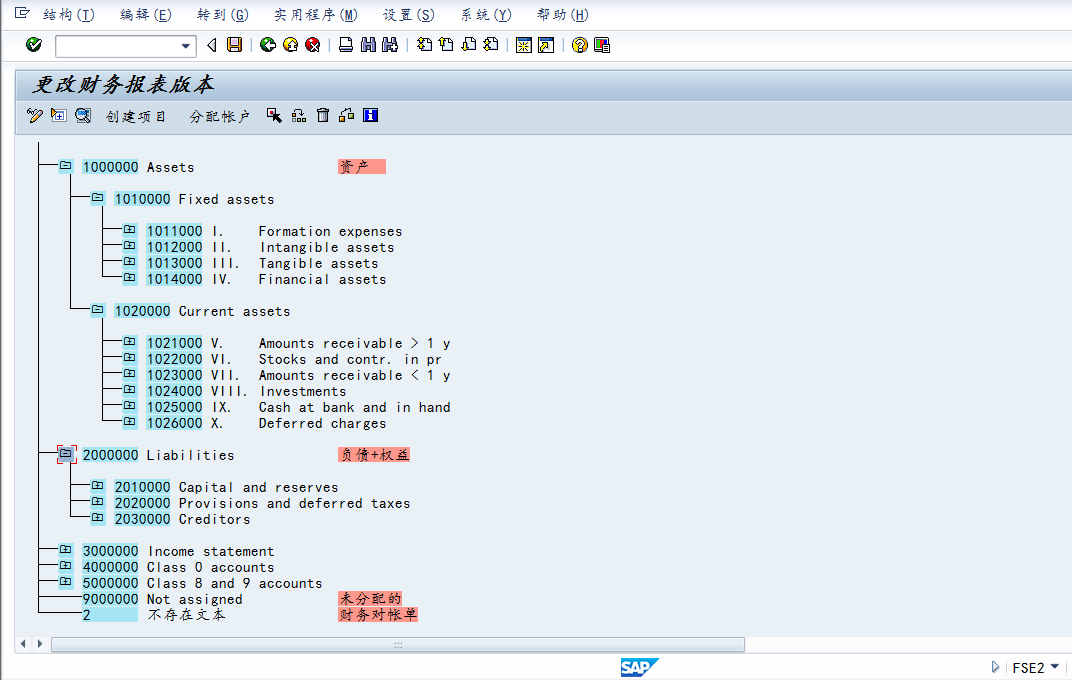Click the Reassign hierarchy icon
Screen dimensions: 1072x680
coord(299,115)
